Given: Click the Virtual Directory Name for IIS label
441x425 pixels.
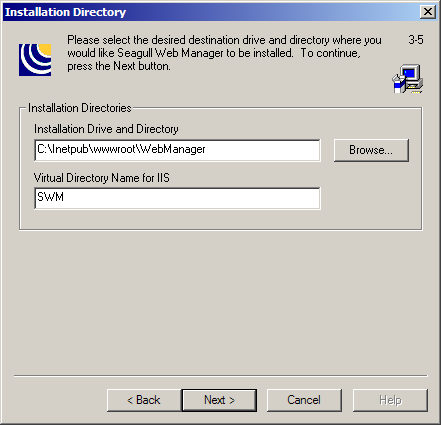Looking at the screenshot, I should [102, 178].
